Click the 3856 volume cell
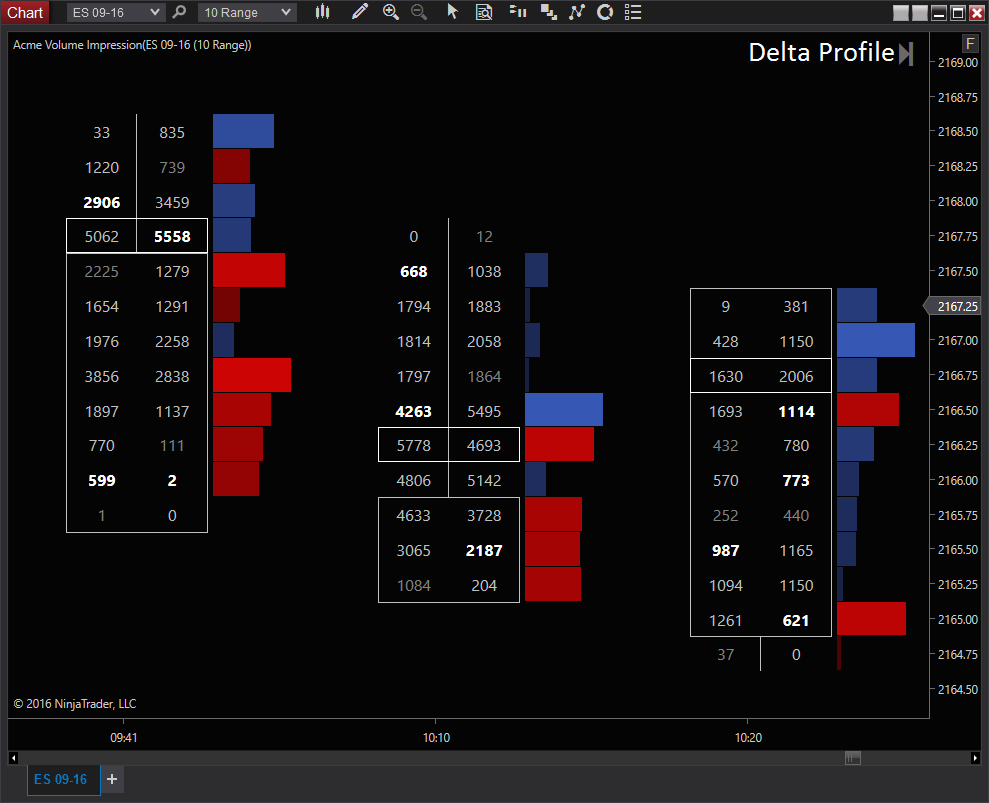Viewport: 989px width, 803px height. point(102,377)
